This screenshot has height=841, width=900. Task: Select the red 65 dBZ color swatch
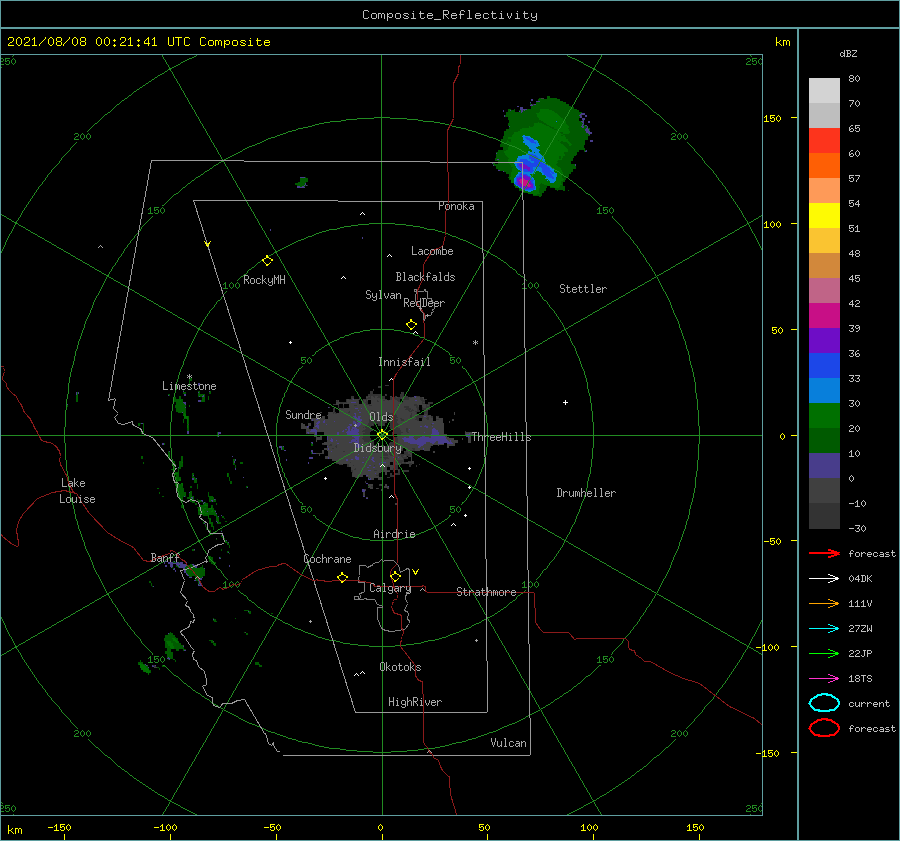[824, 140]
